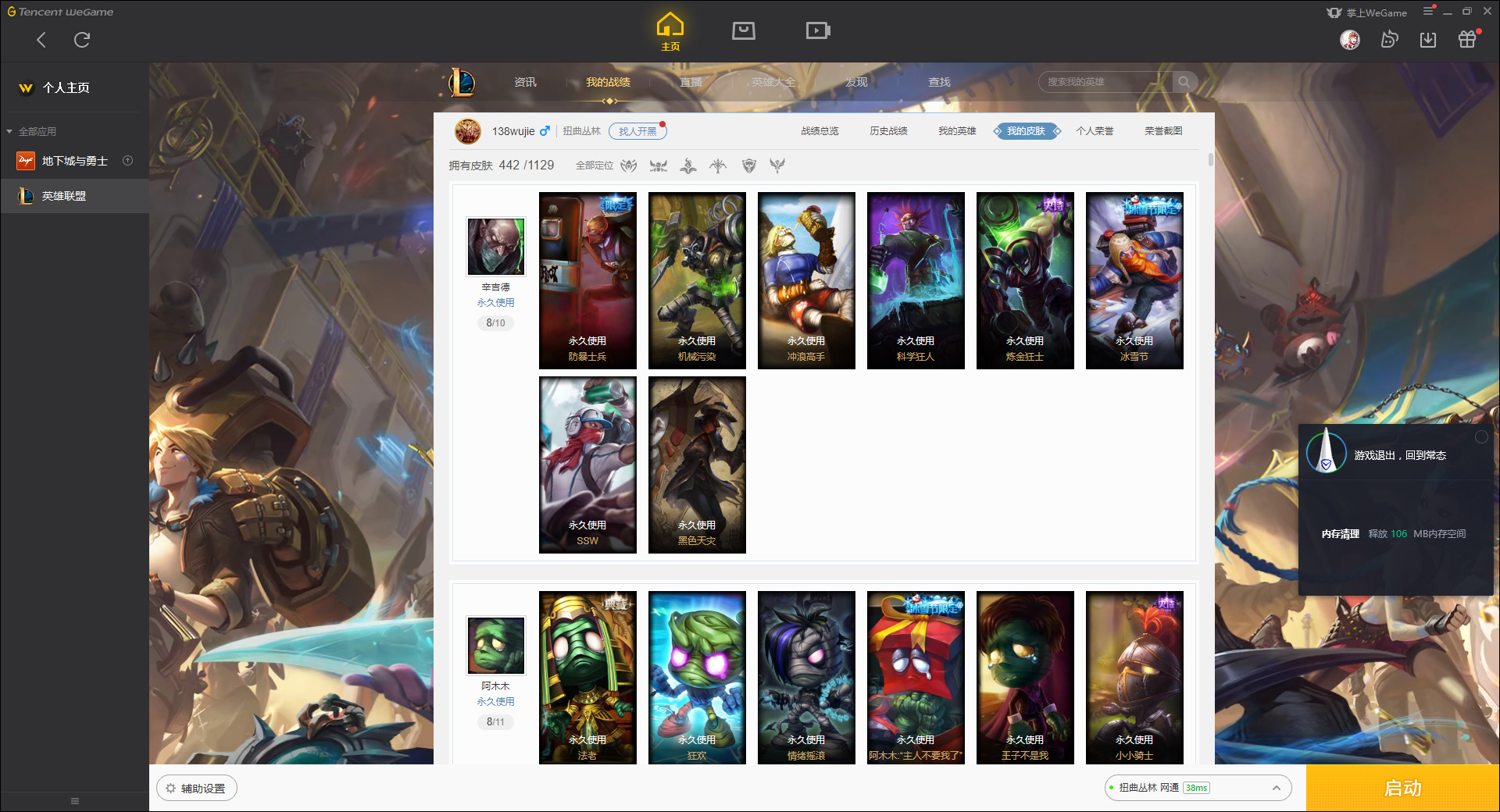Filter skins by shield tank role icon
The image size is (1500, 812).
point(748,166)
